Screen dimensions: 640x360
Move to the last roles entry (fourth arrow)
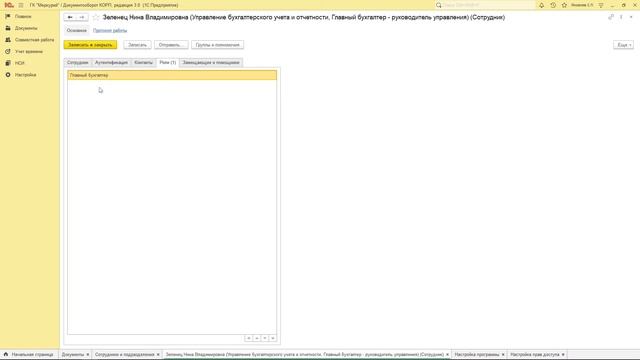(x=273, y=338)
